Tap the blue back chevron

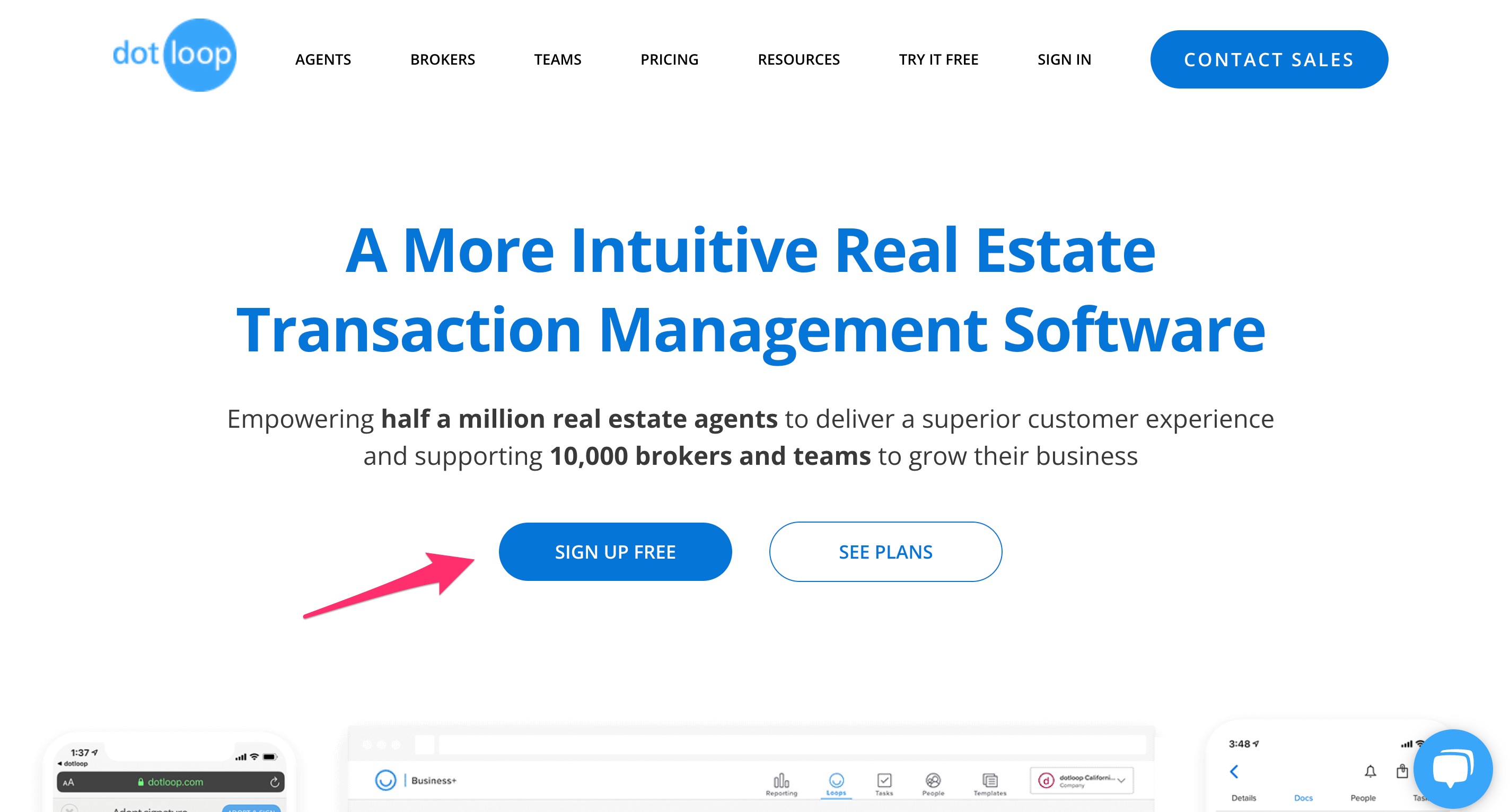(1234, 771)
